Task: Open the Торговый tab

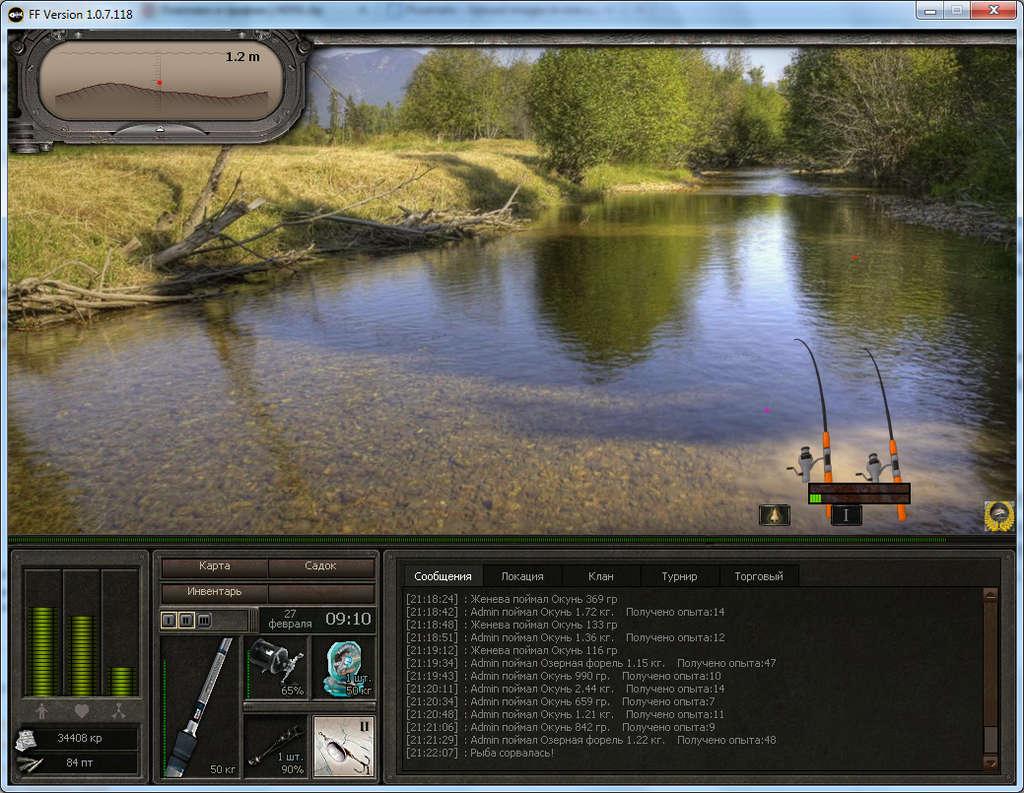Action: pyautogui.click(x=758, y=576)
